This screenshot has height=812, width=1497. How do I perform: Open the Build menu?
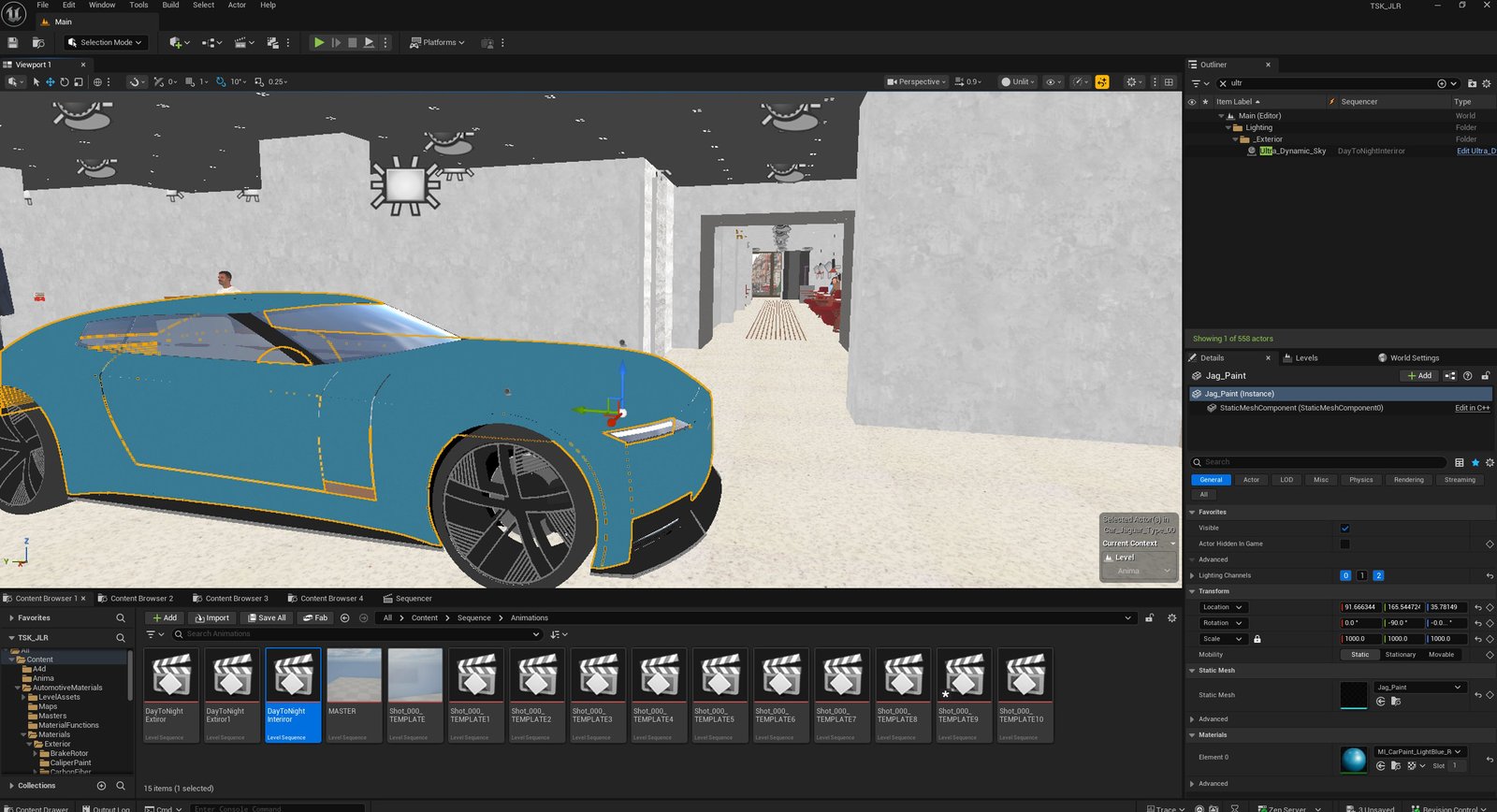pyautogui.click(x=170, y=6)
